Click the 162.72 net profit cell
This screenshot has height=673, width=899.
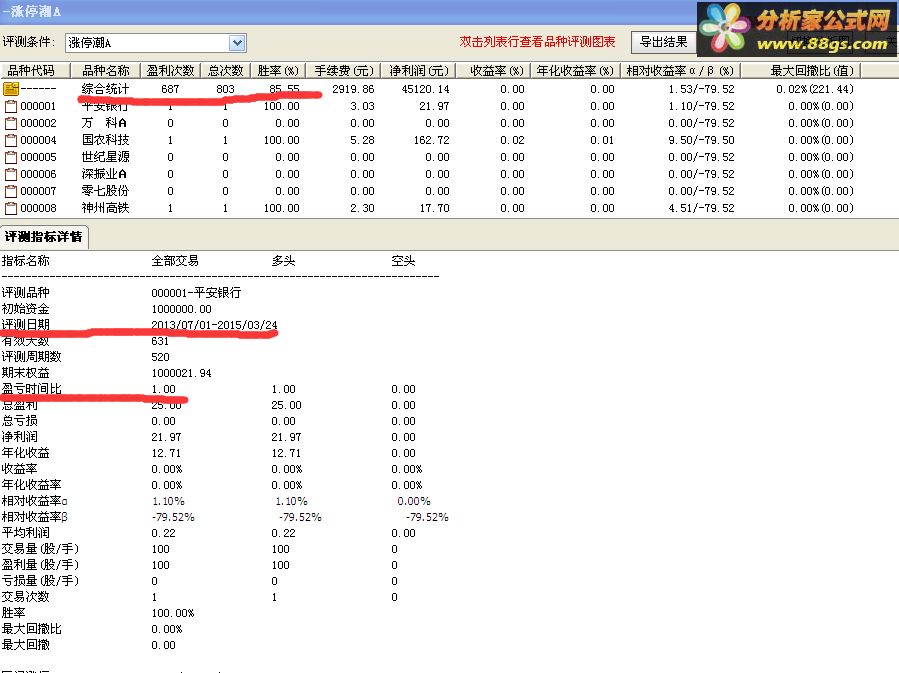click(x=431, y=140)
